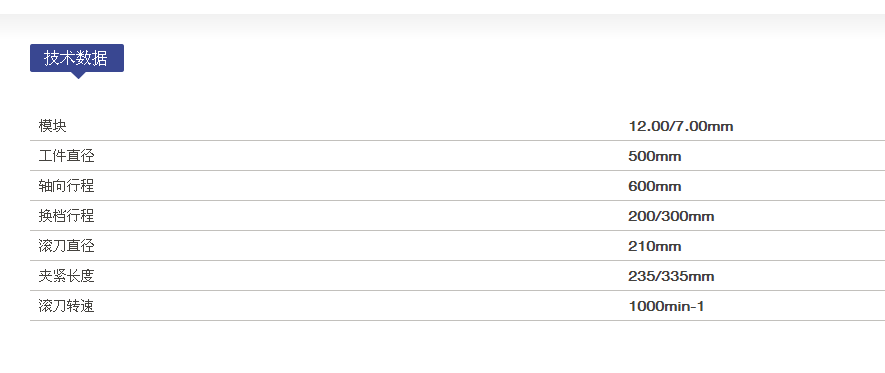The height and width of the screenshot is (373, 885).
Task: Select the 换档行程 label
Action: 67,216
